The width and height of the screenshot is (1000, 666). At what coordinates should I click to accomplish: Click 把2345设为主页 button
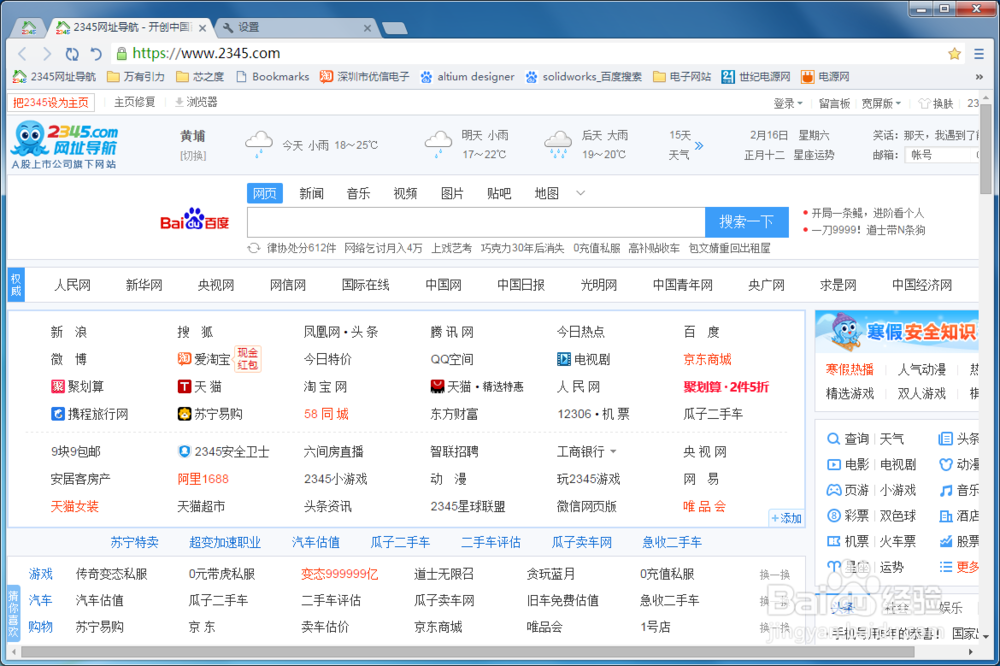point(51,103)
